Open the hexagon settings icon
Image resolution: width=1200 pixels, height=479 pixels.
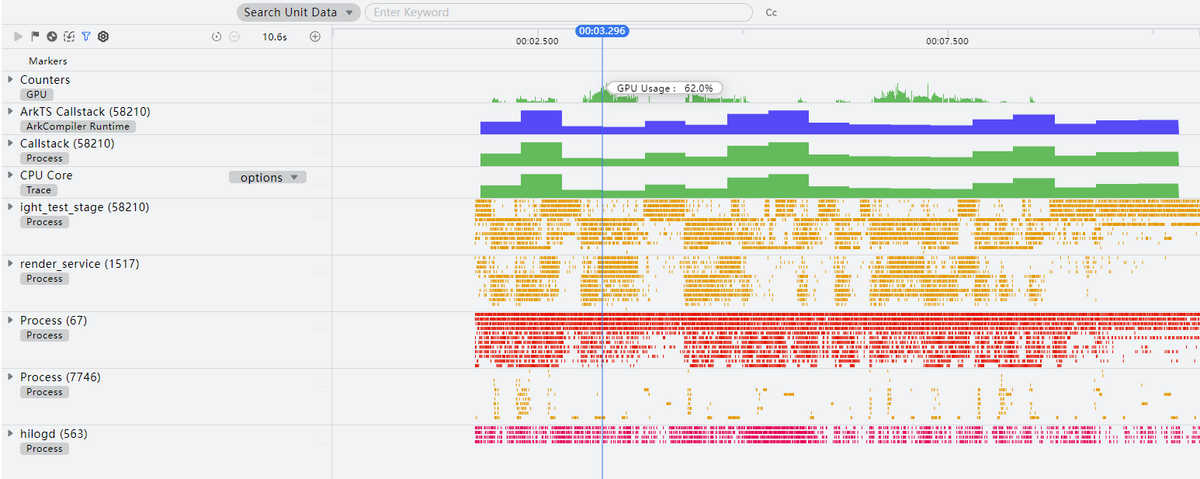[103, 36]
